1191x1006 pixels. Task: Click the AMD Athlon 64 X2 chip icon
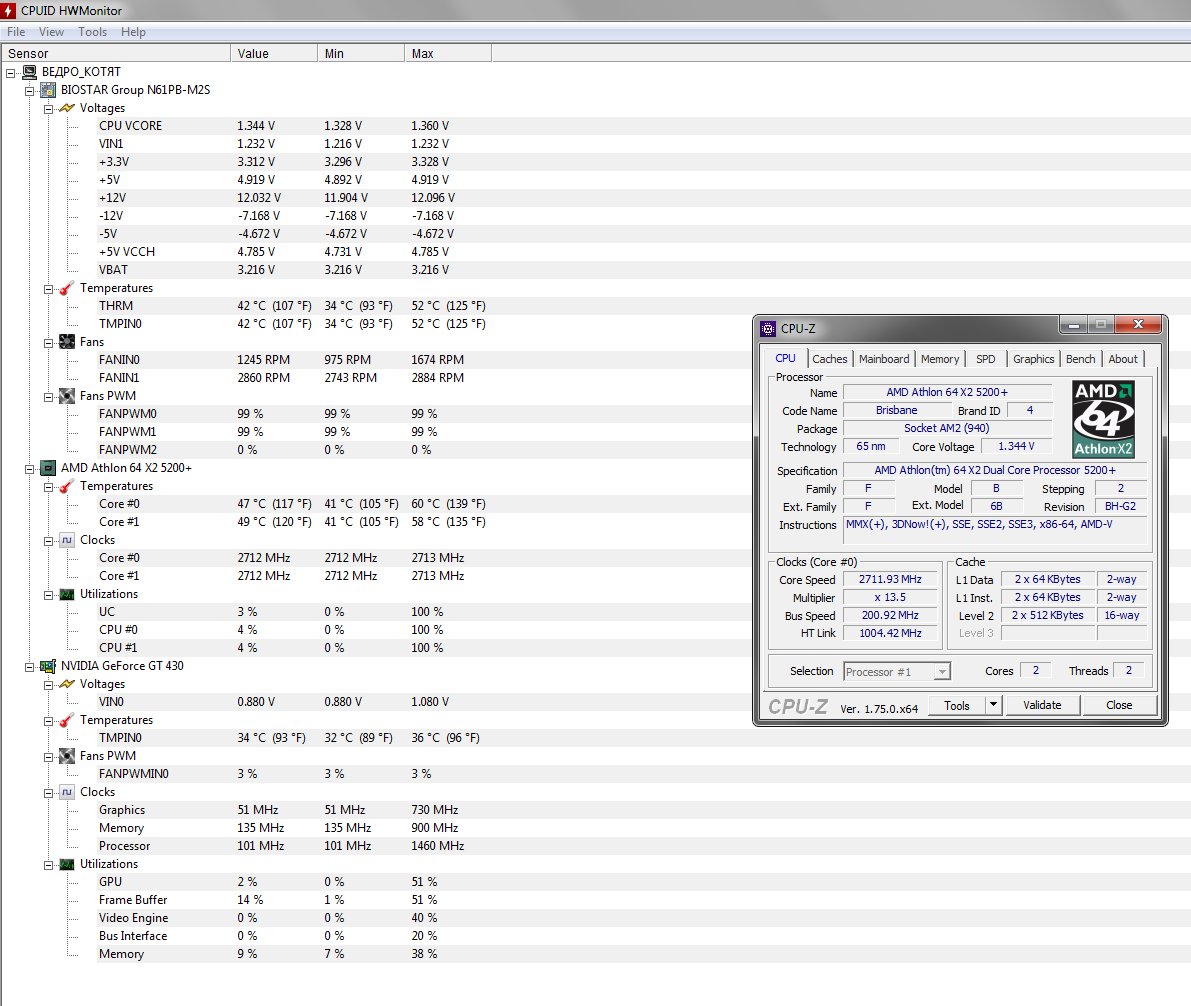pos(48,468)
